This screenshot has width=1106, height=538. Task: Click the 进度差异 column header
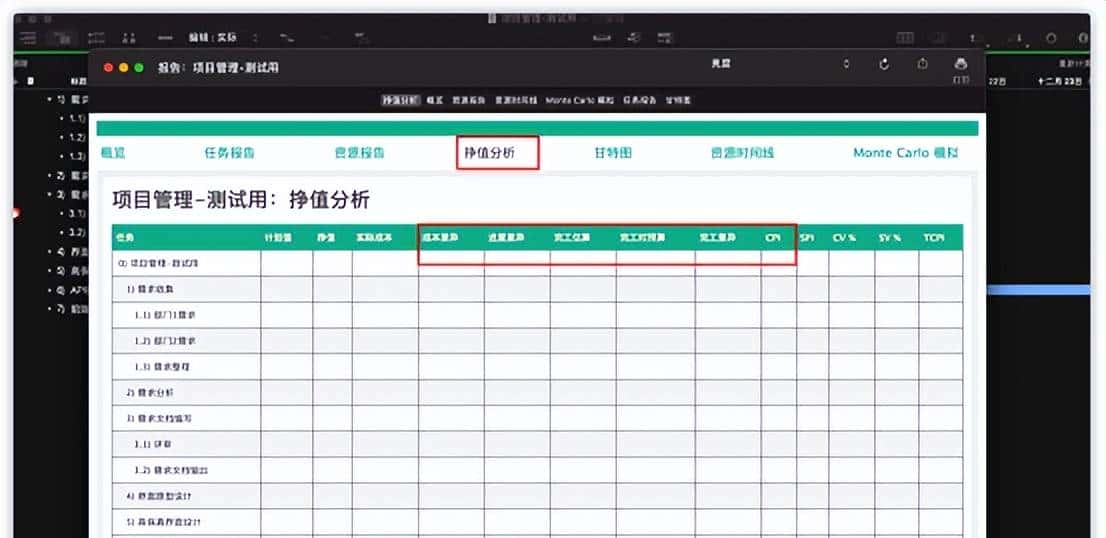(517, 238)
